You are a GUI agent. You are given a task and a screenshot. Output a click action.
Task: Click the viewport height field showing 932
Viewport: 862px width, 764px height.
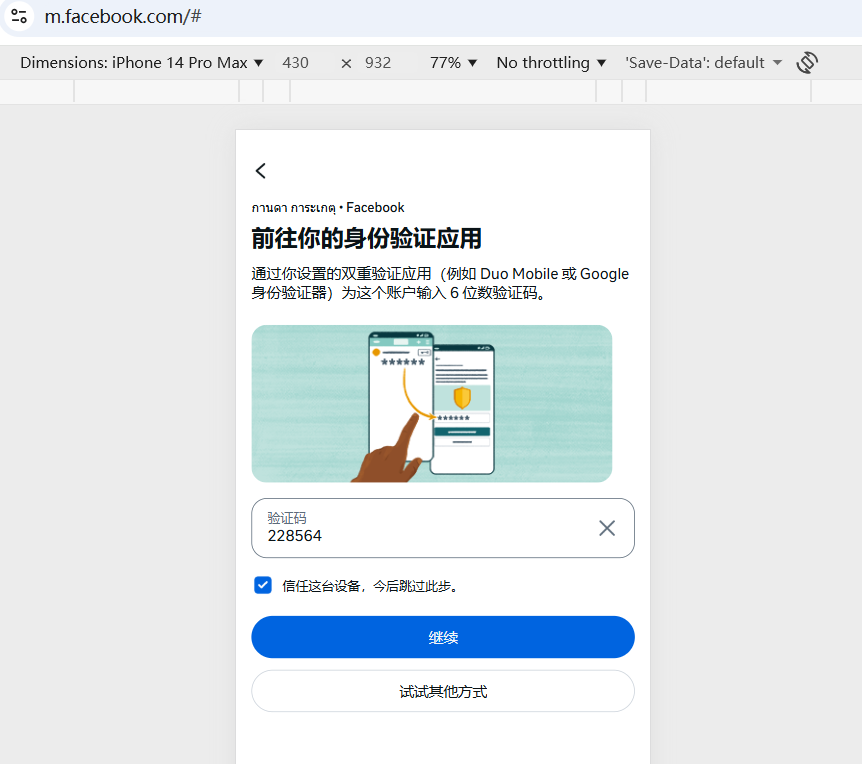click(x=378, y=63)
